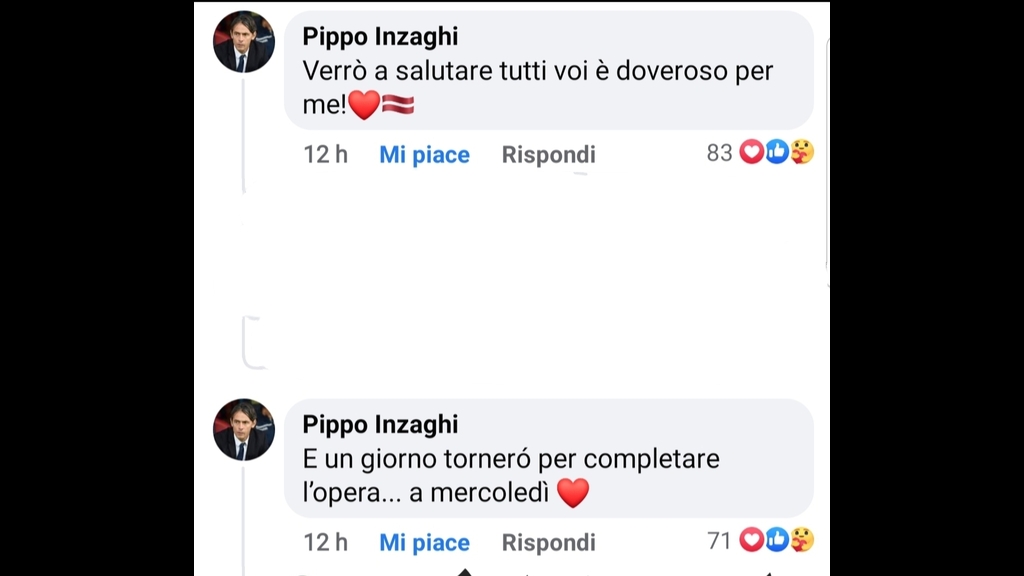The width and height of the screenshot is (1024, 576).
Task: Click the red heart emoji after 'a mercoledì'
Action: click(x=572, y=492)
